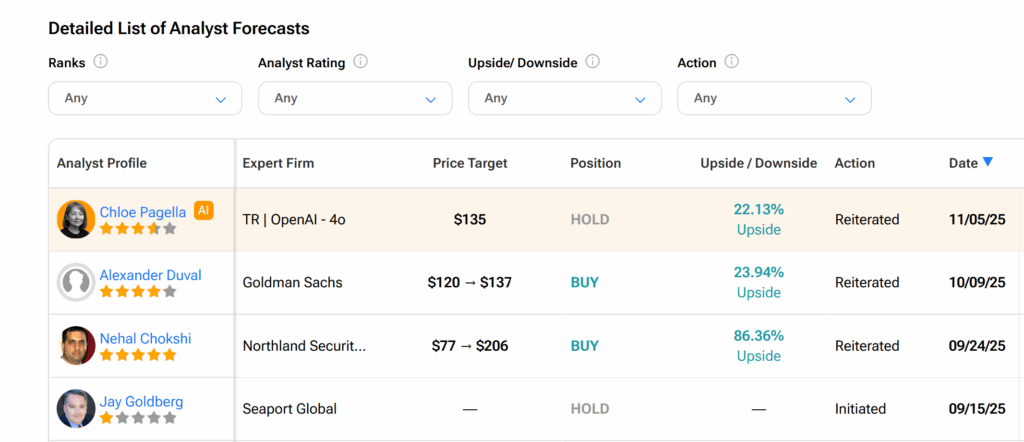Click Chloe Pagella's profile photo
Image resolution: width=1024 pixels, height=442 pixels.
coord(76,220)
